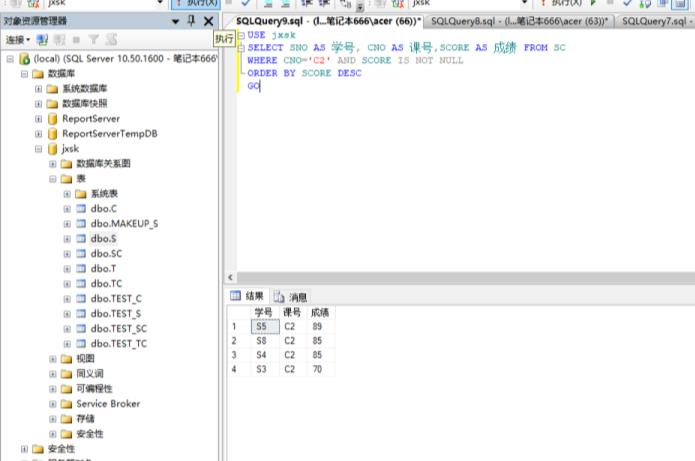Expand the dbo.TEST_TC table node
This screenshot has width=695, height=461.
point(67,344)
